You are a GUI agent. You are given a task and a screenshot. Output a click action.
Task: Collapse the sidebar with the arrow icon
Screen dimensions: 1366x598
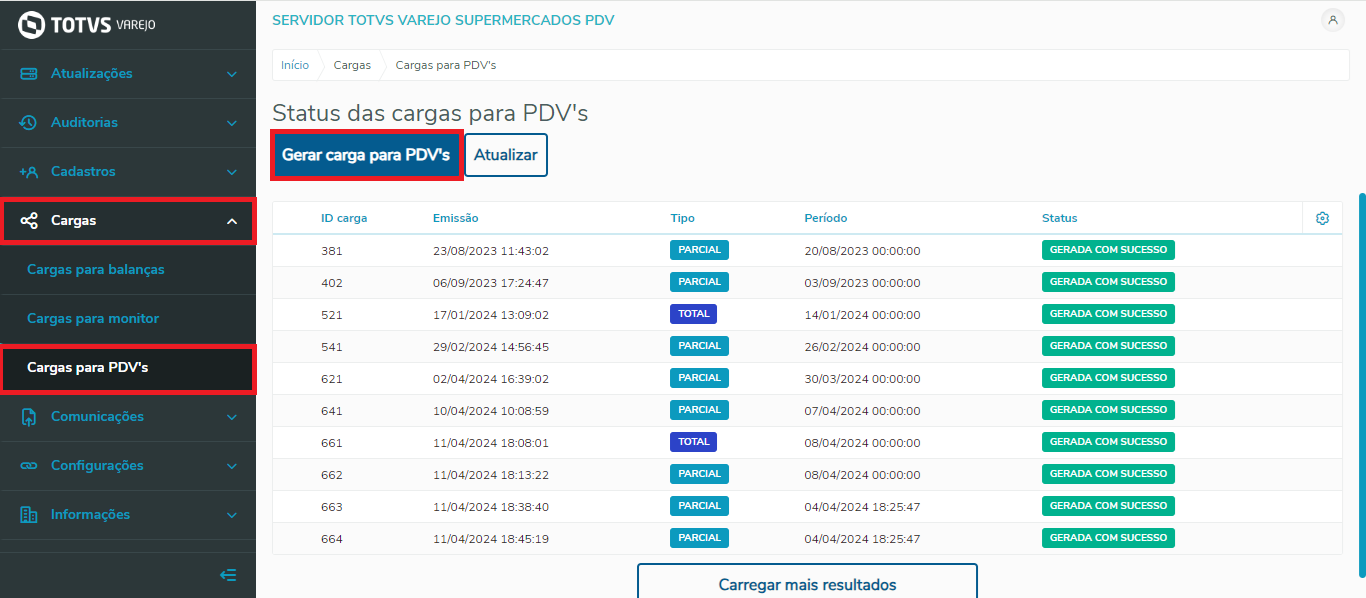(228, 575)
